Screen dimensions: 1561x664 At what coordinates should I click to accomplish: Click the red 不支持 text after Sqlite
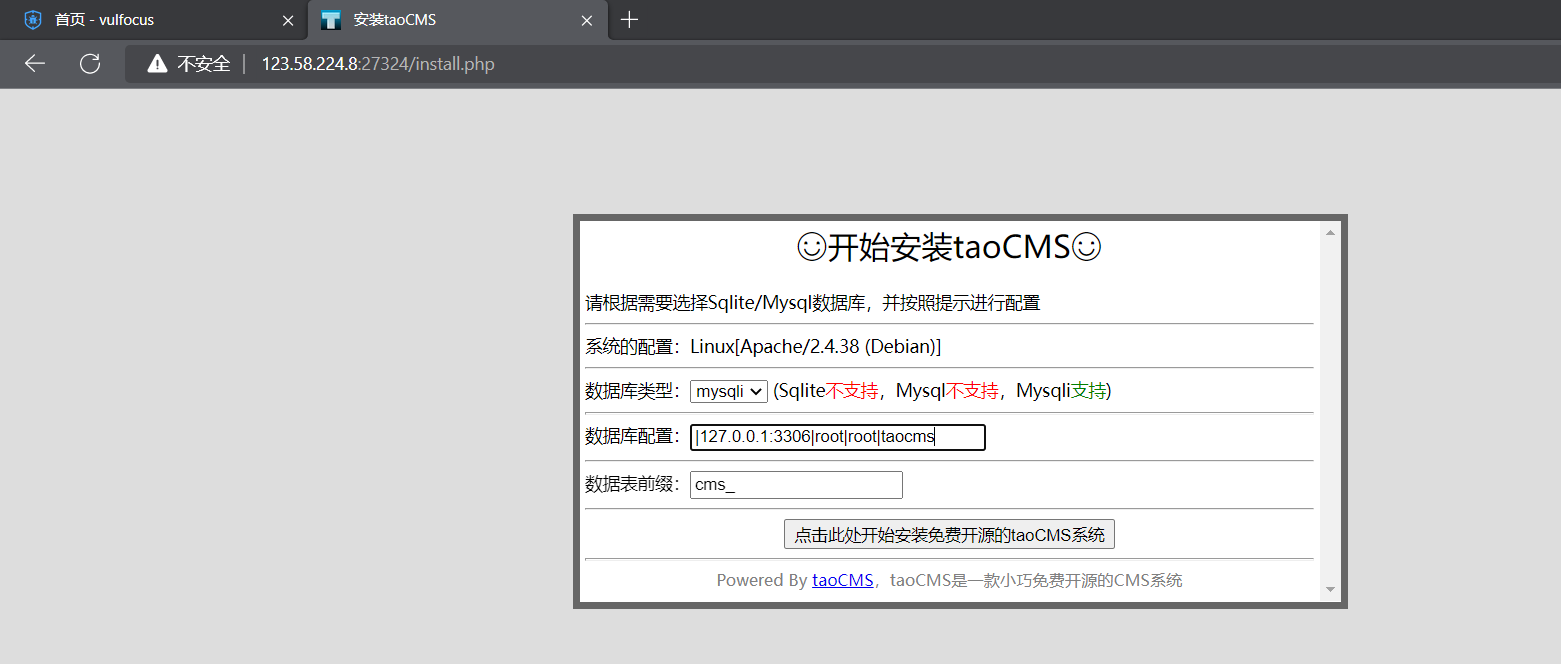click(852, 391)
